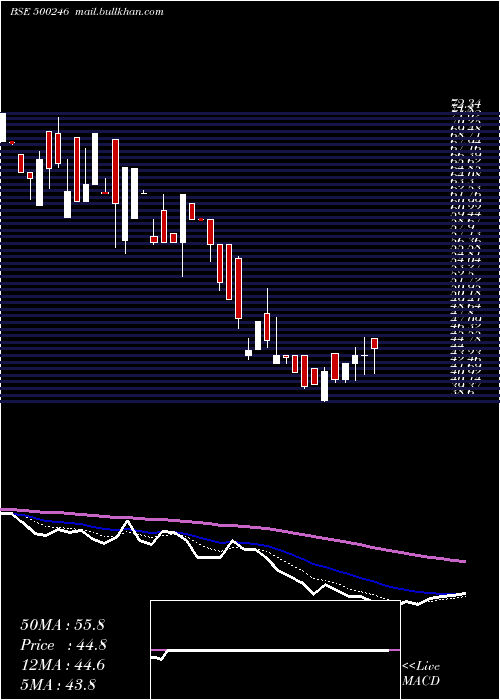The height and width of the screenshot is (700, 500).
Task: Click the '50MA : 55.8' readout
Action: point(62,625)
